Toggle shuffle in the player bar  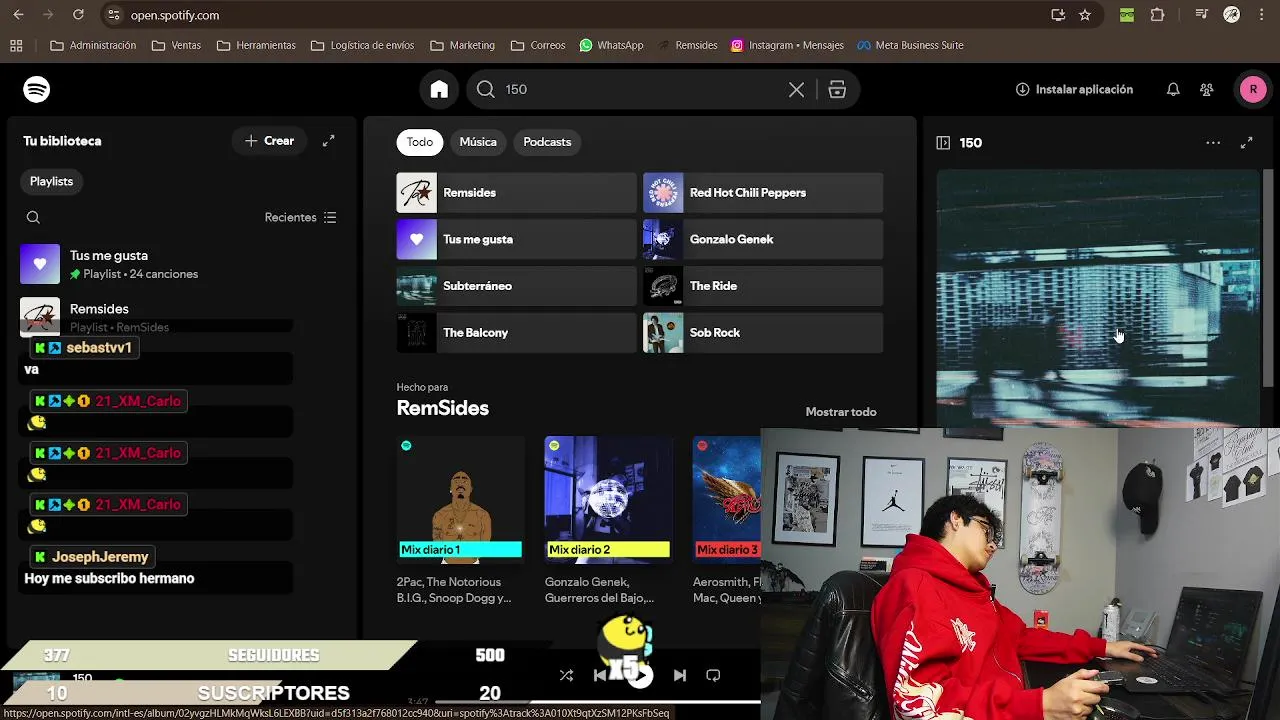pyautogui.click(x=566, y=676)
